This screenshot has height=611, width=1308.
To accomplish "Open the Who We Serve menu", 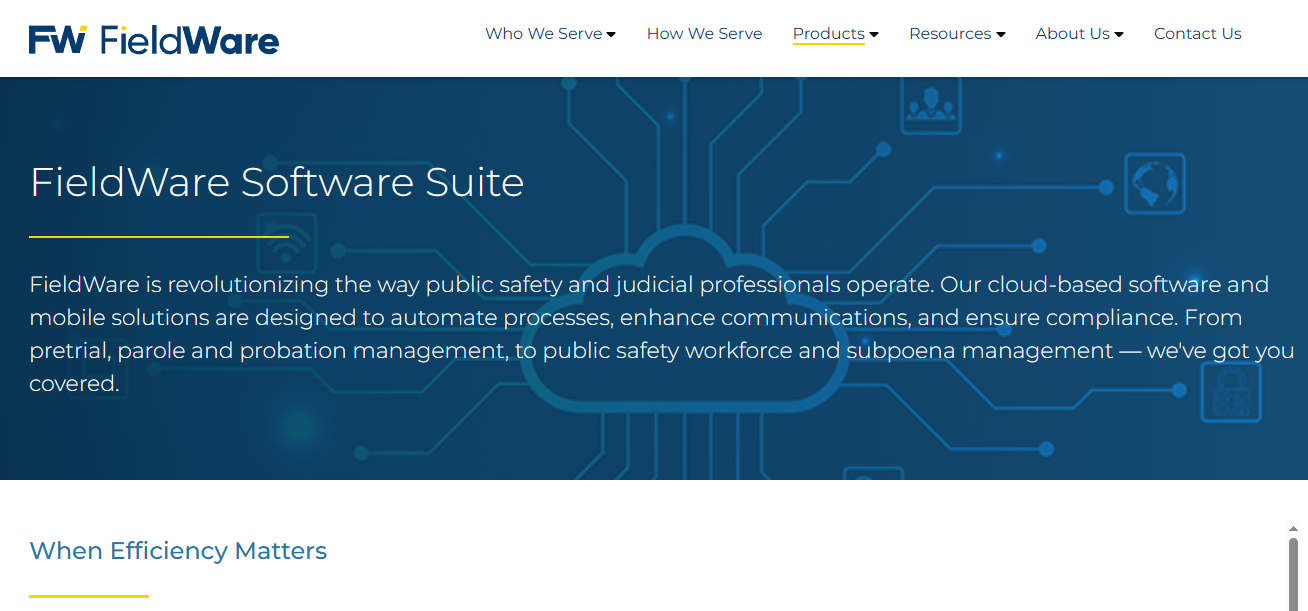I will pos(544,34).
